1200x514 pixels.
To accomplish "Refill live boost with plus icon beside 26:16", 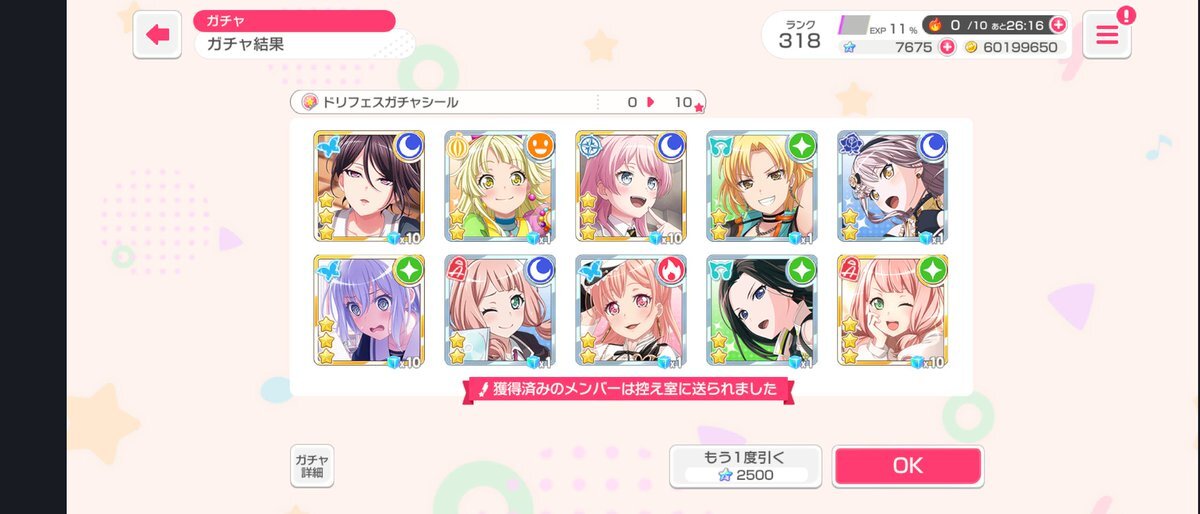I will coord(1058,24).
